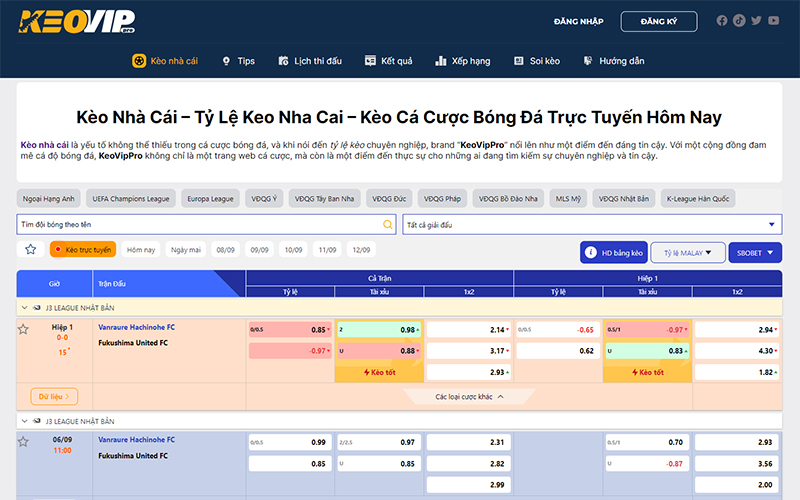Open the TikTok social icon

click(739, 21)
